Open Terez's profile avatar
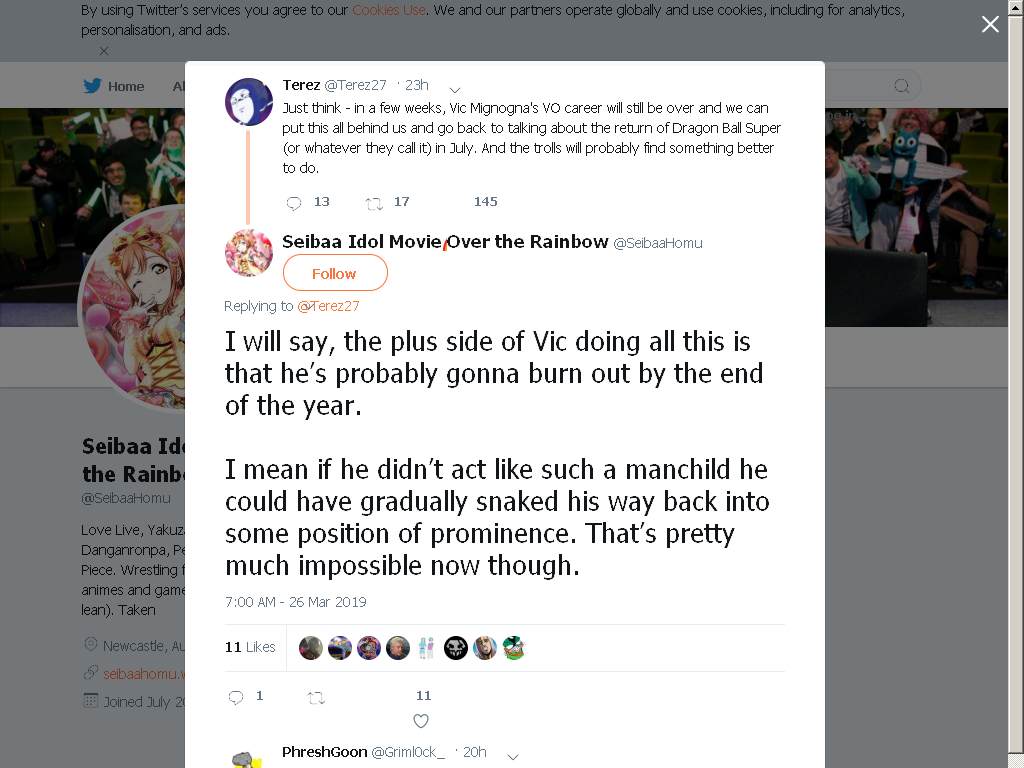 click(249, 102)
